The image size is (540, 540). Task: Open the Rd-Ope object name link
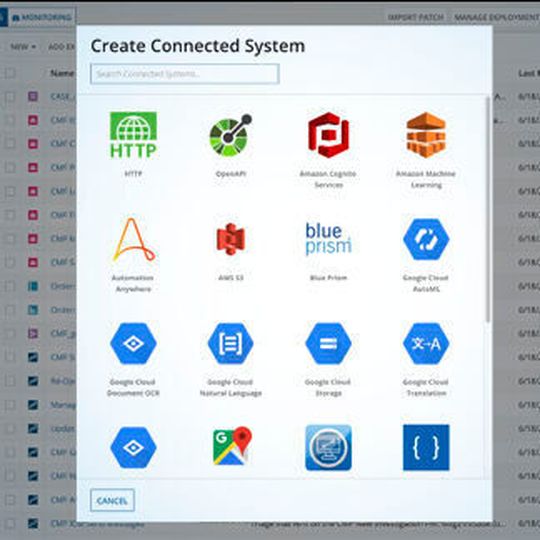tap(63, 381)
